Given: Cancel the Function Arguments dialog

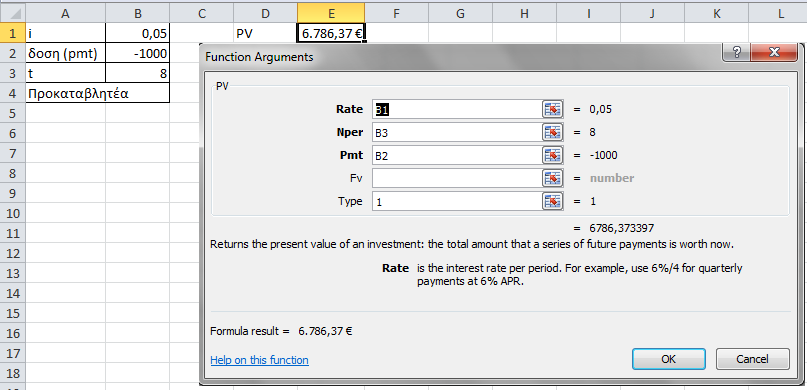Looking at the screenshot, I should 752,359.
